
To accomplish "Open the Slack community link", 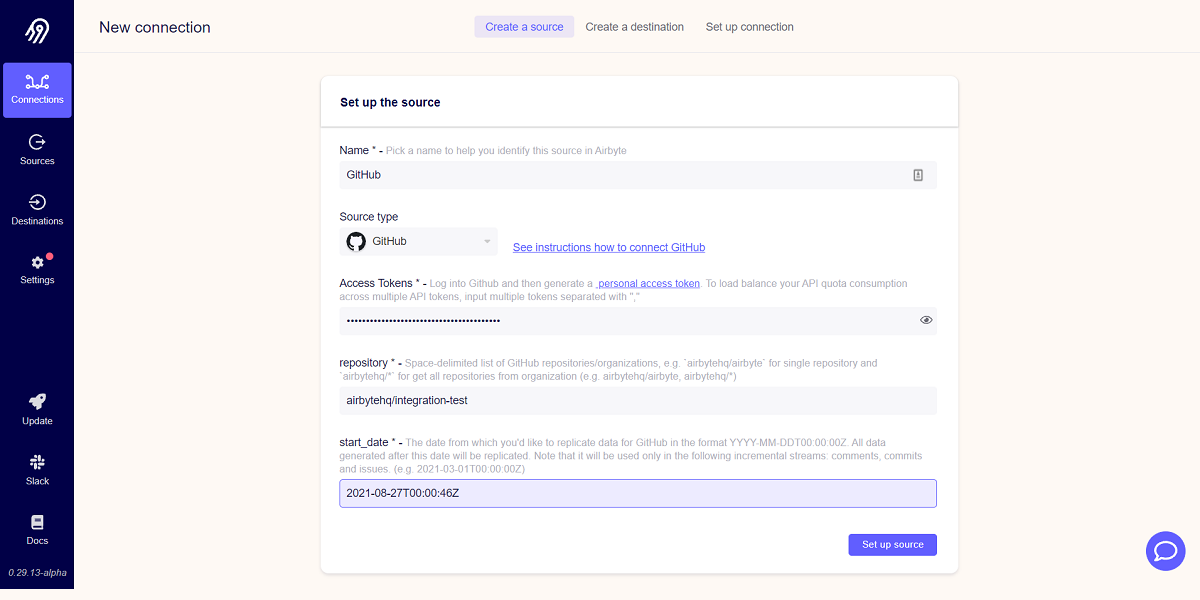I will (x=37, y=470).
